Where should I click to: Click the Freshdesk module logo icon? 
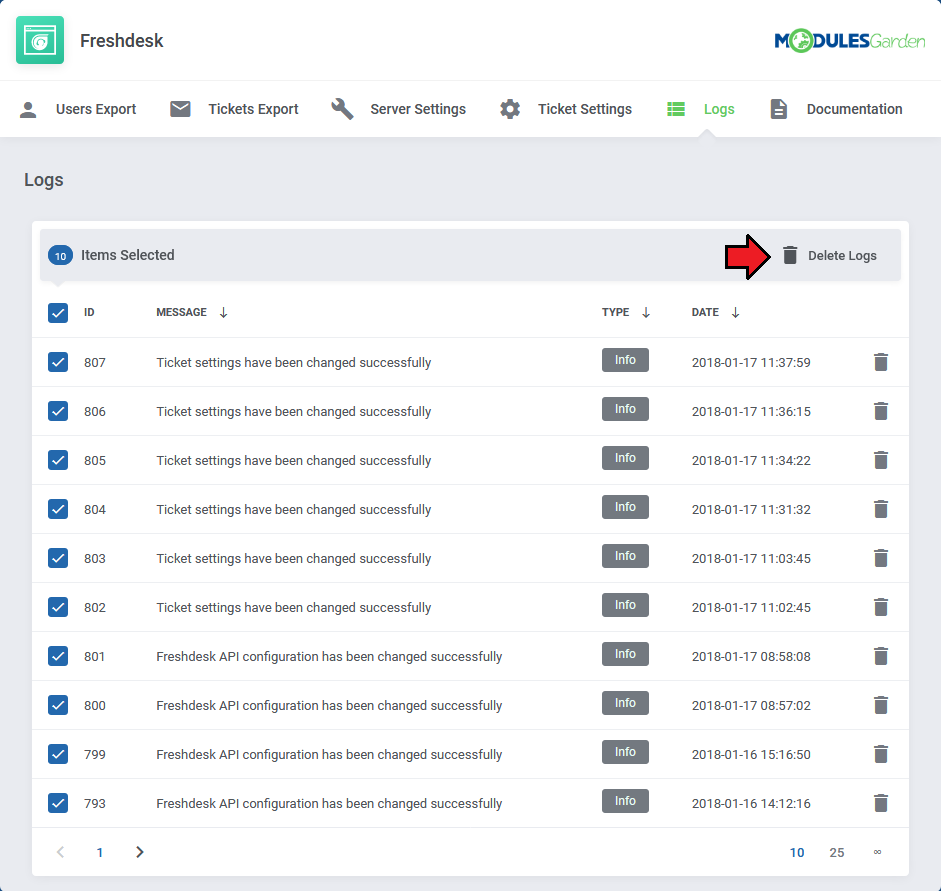(40, 40)
